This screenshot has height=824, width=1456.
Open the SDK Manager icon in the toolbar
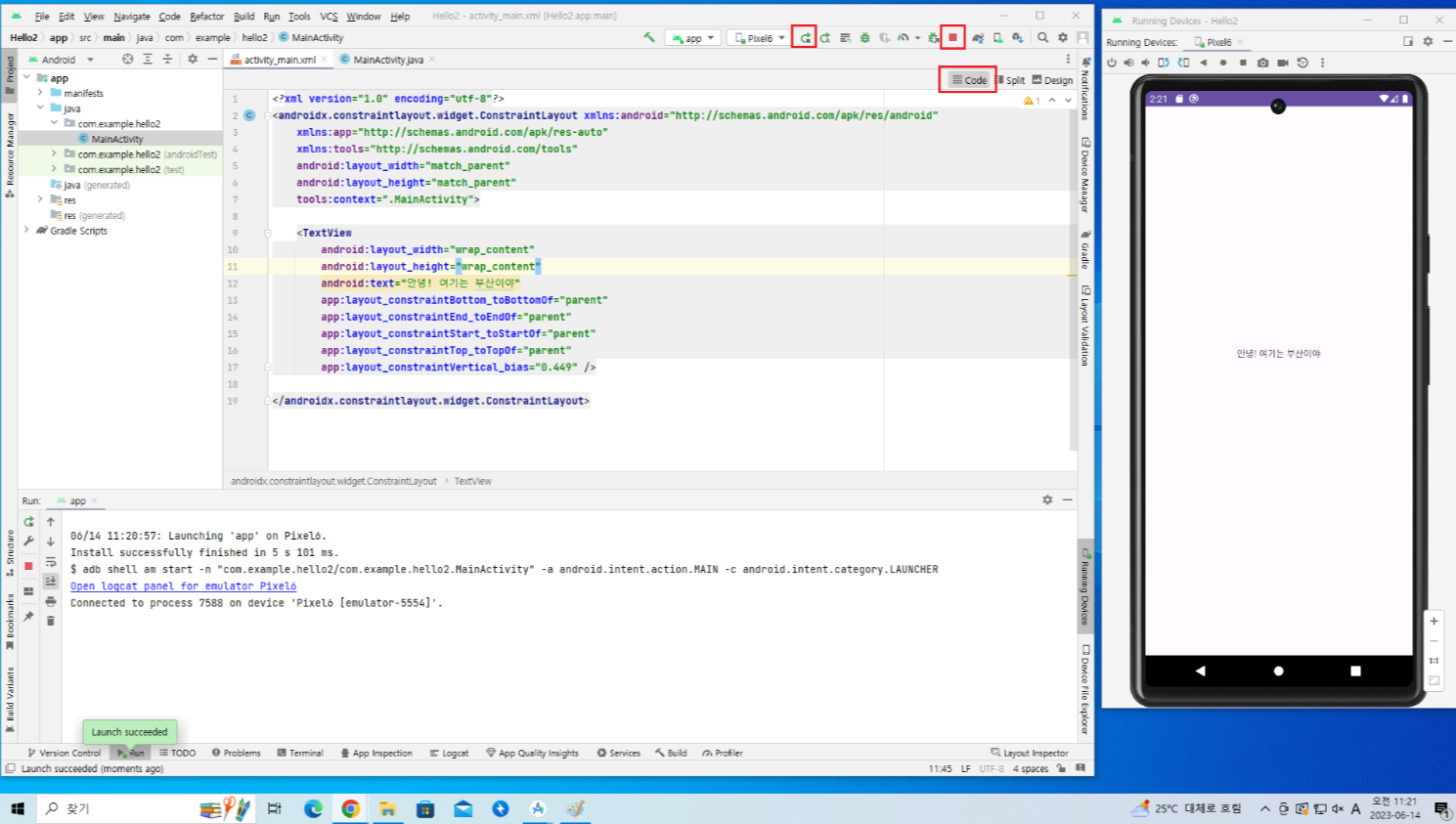[1018, 37]
